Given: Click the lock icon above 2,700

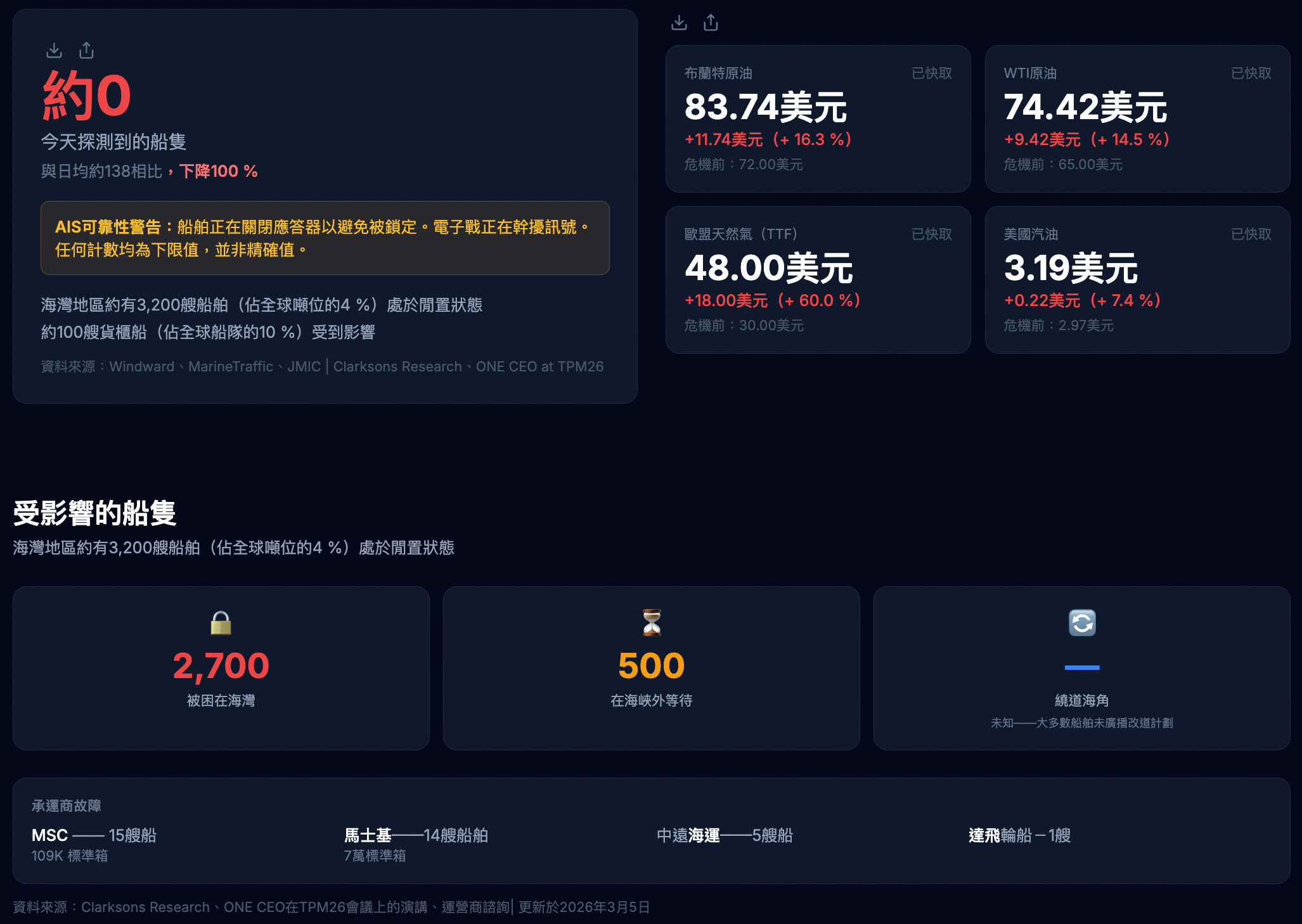Looking at the screenshot, I should (221, 623).
